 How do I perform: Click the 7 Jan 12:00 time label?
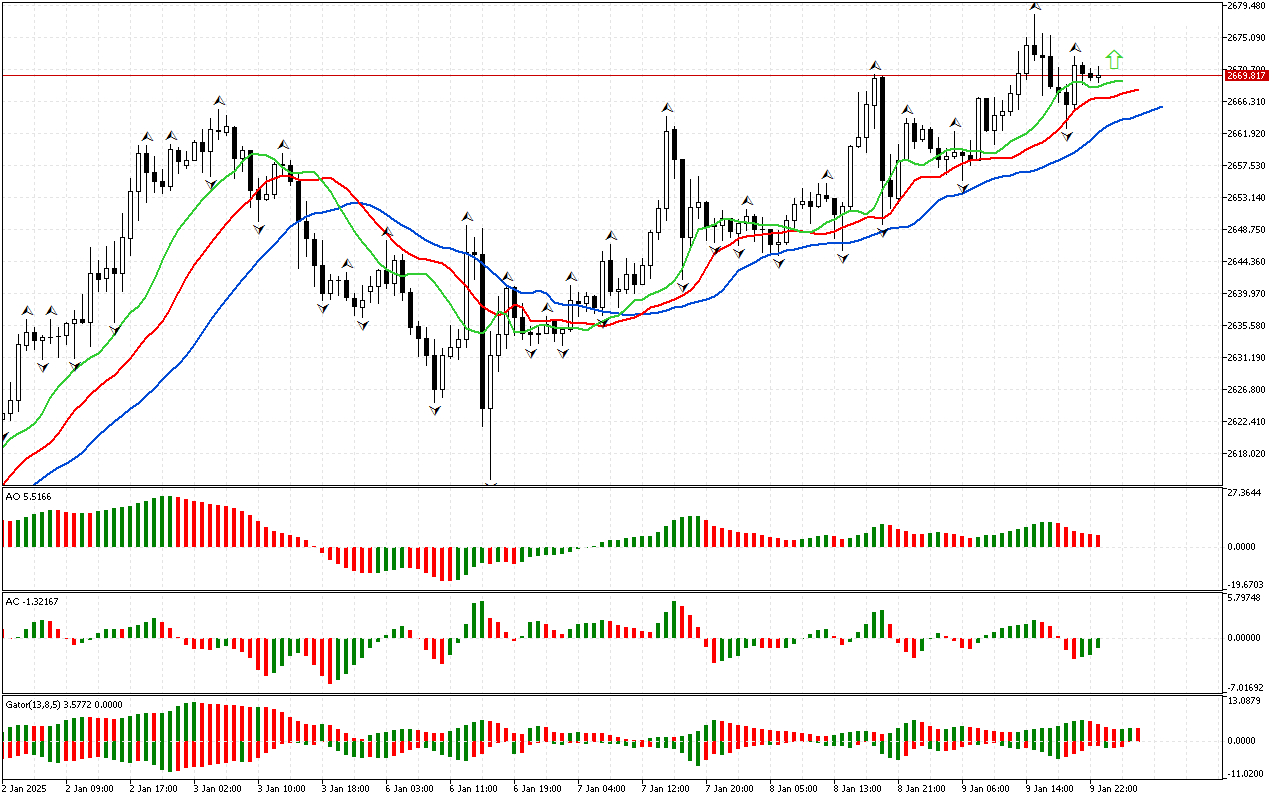[x=664, y=789]
